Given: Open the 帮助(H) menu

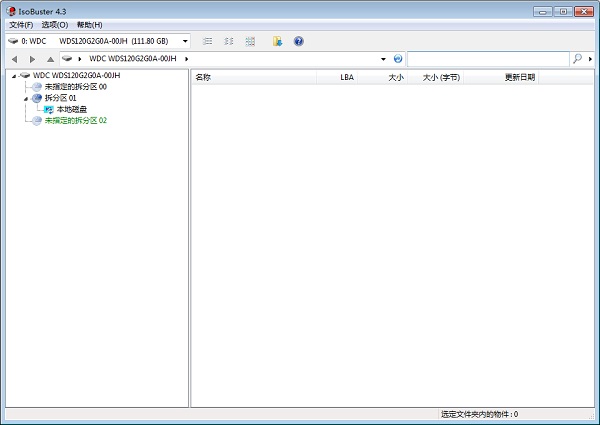Looking at the screenshot, I should tap(90, 25).
